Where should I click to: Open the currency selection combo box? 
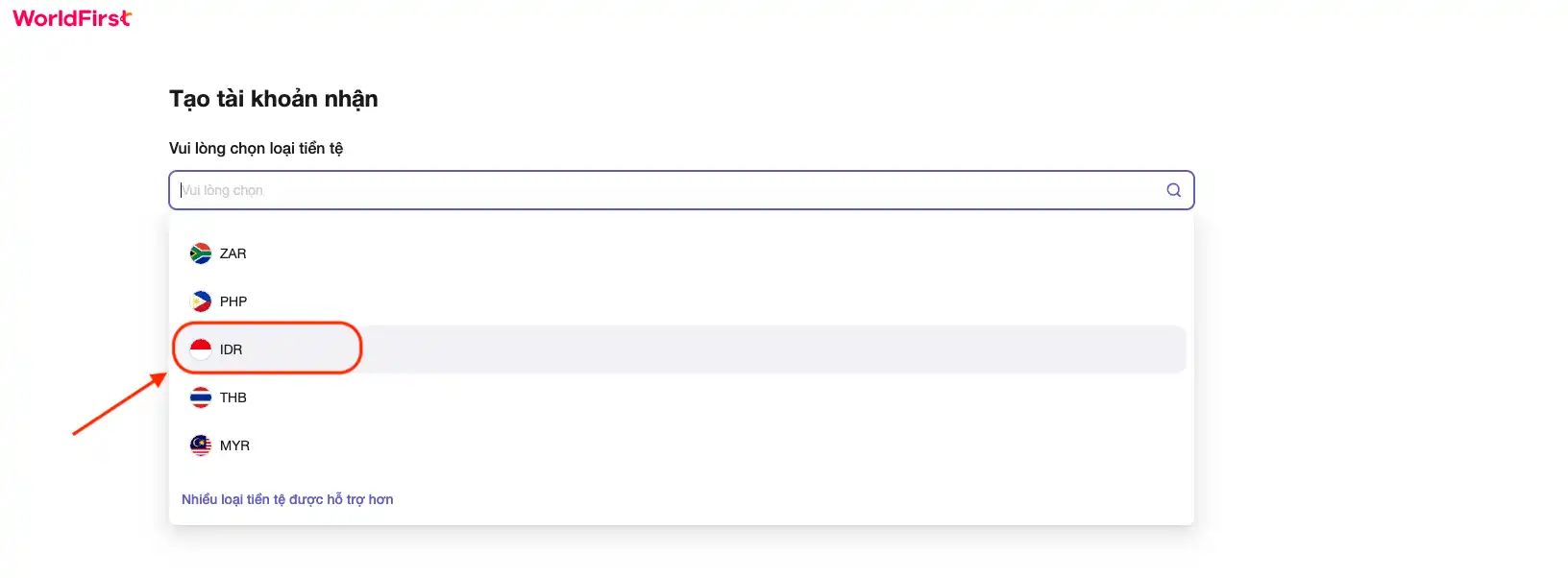[x=681, y=190]
